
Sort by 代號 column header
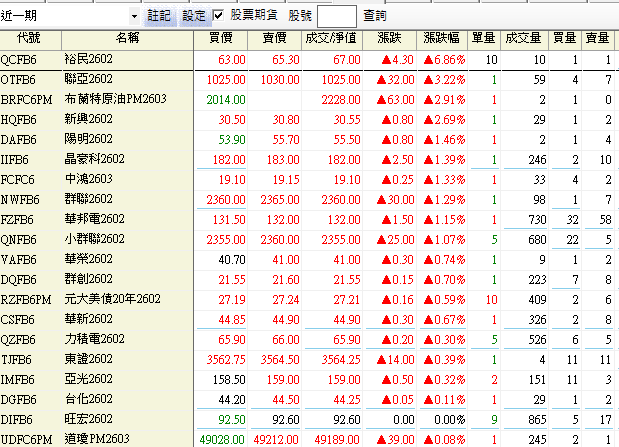pyautogui.click(x=29, y=38)
